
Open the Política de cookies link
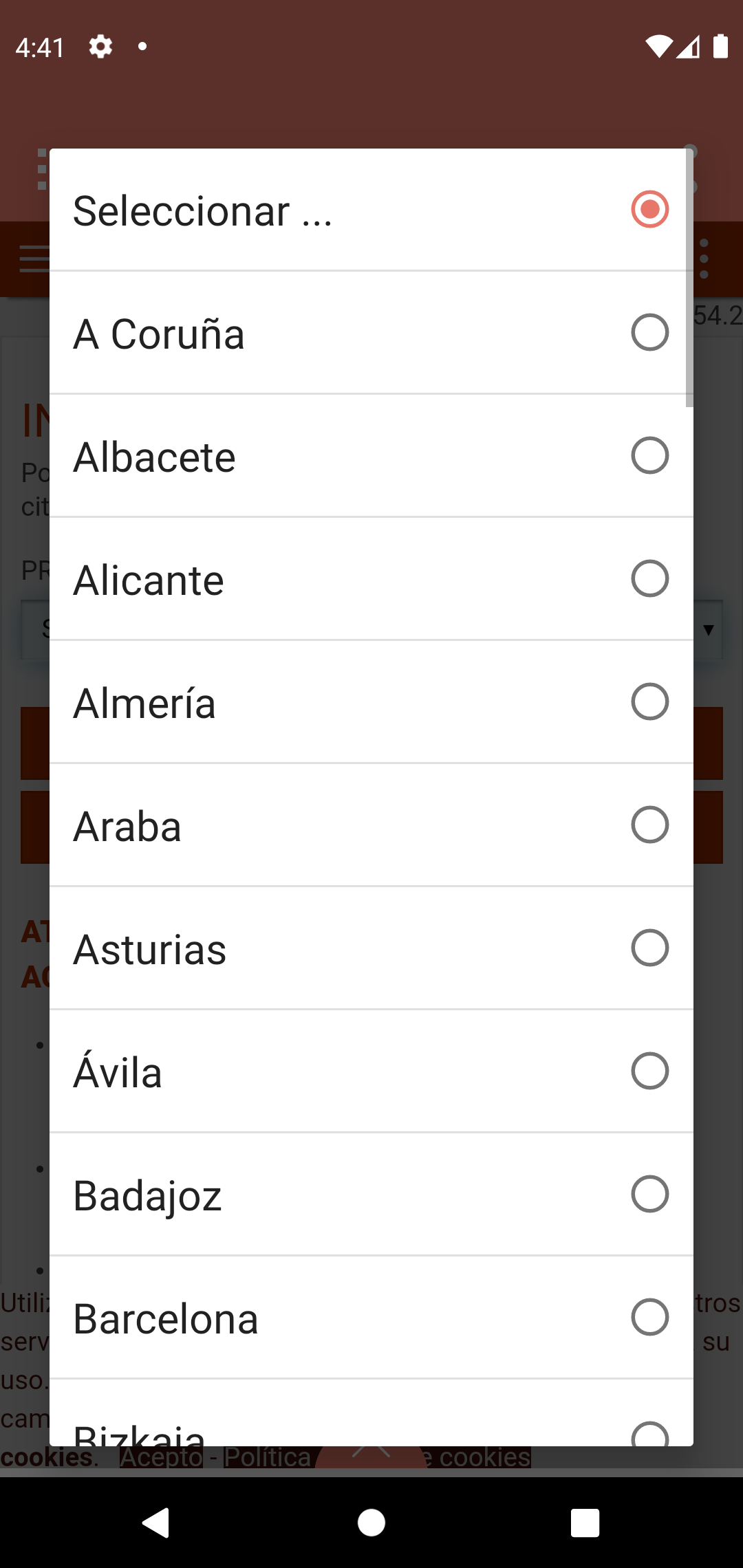pyautogui.click(x=268, y=1457)
